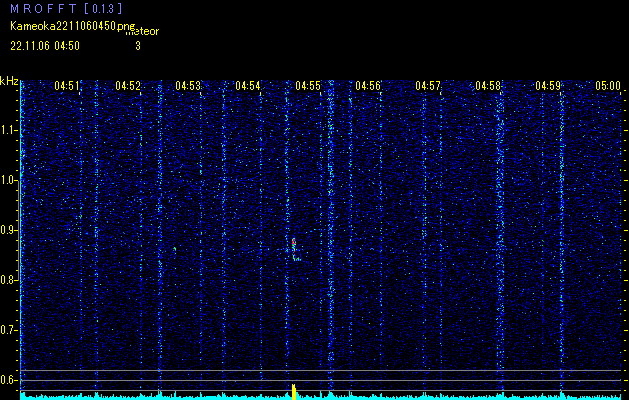Click the kHz axis unit label
Viewport: 629px width, 400px height.
(9, 81)
